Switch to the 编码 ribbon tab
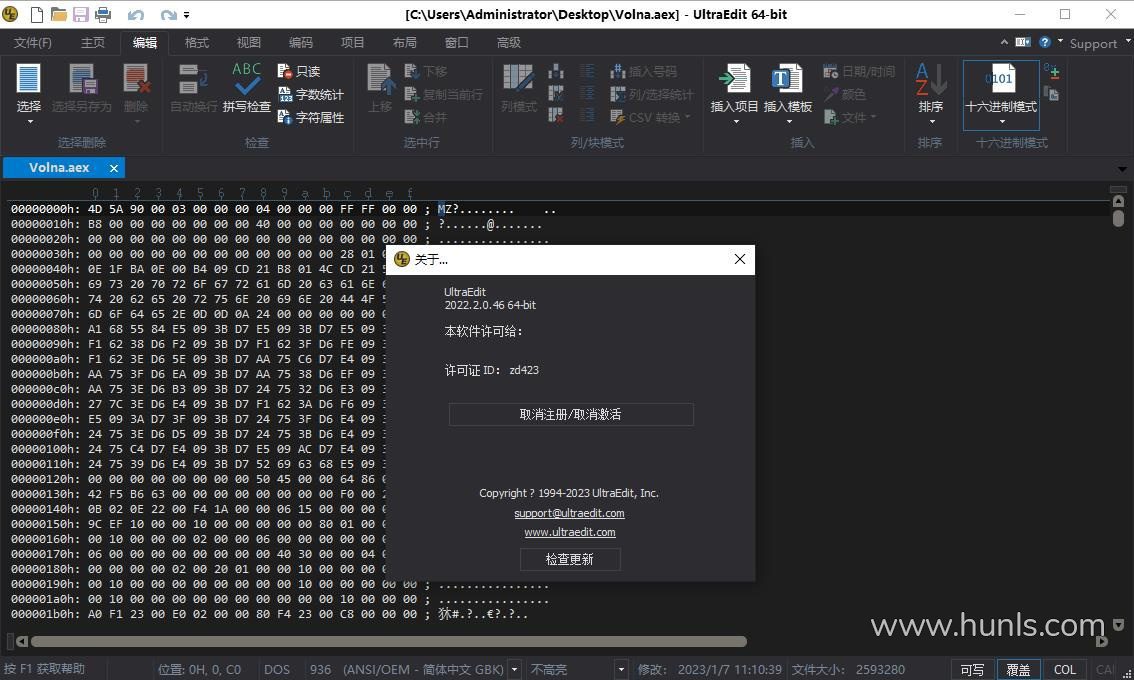 click(x=301, y=43)
